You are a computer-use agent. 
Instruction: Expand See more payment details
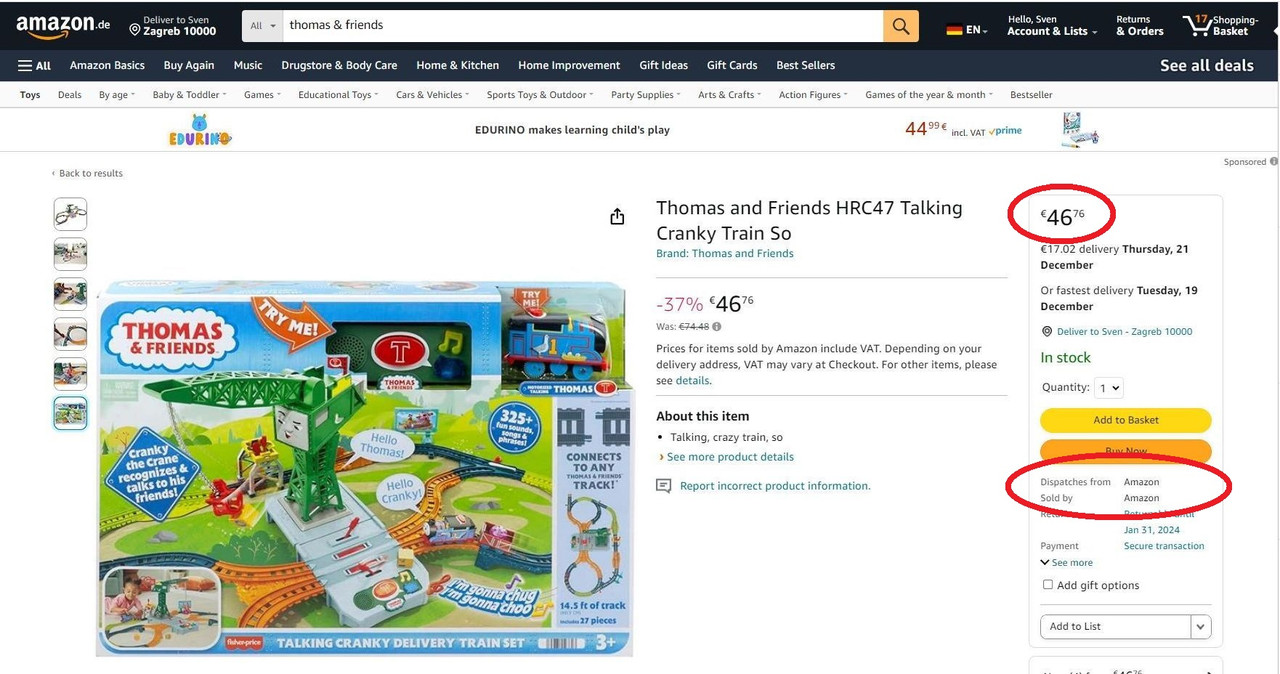[1067, 563]
